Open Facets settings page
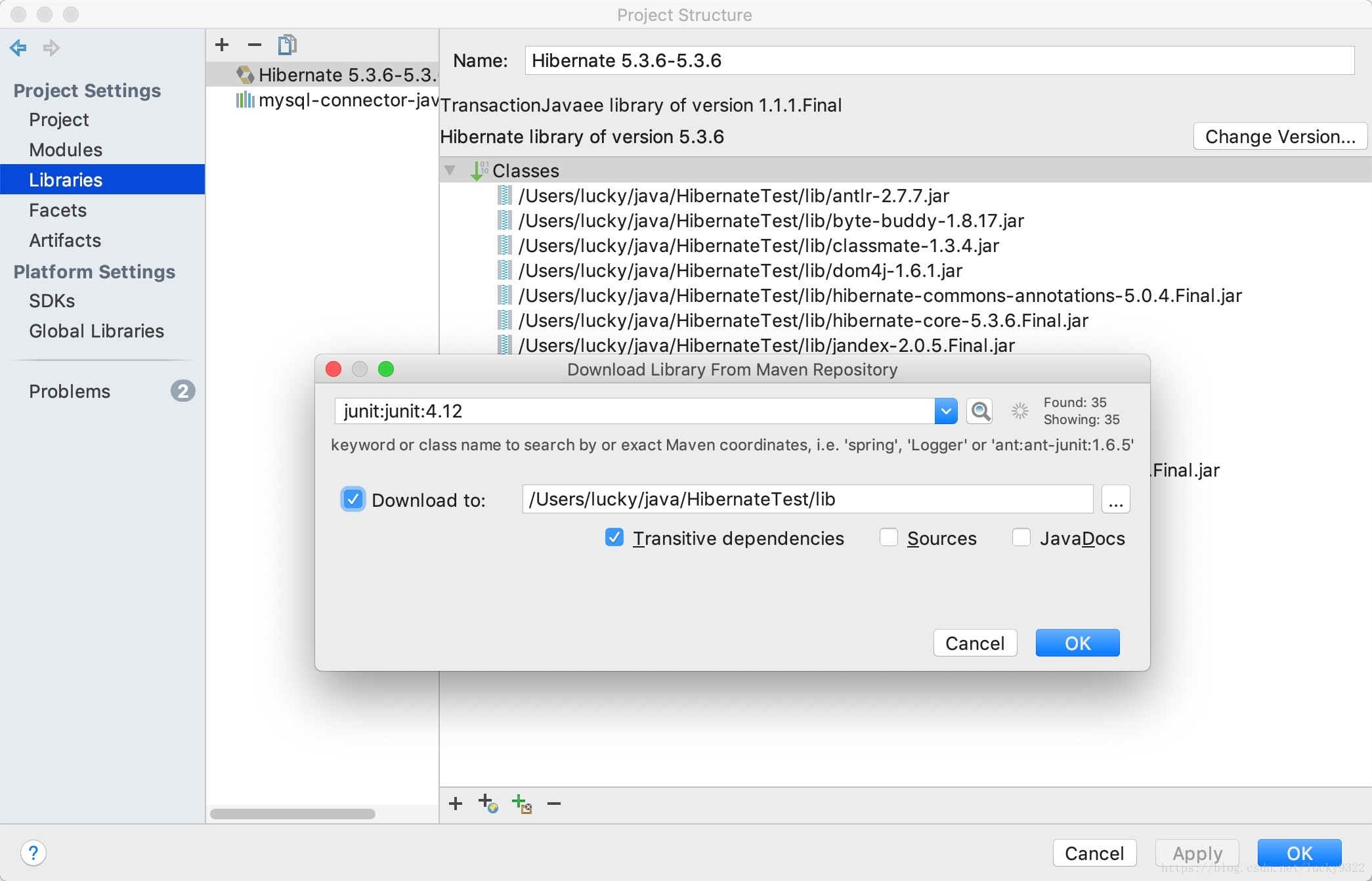The height and width of the screenshot is (881, 1372). 58,210
